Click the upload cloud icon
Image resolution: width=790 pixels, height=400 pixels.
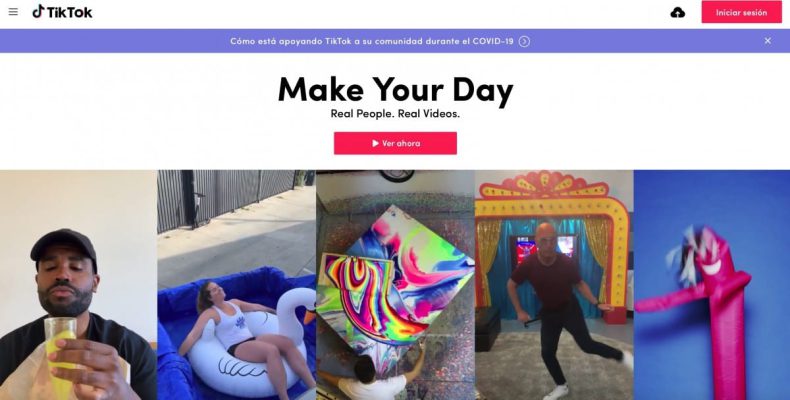pyautogui.click(x=678, y=13)
